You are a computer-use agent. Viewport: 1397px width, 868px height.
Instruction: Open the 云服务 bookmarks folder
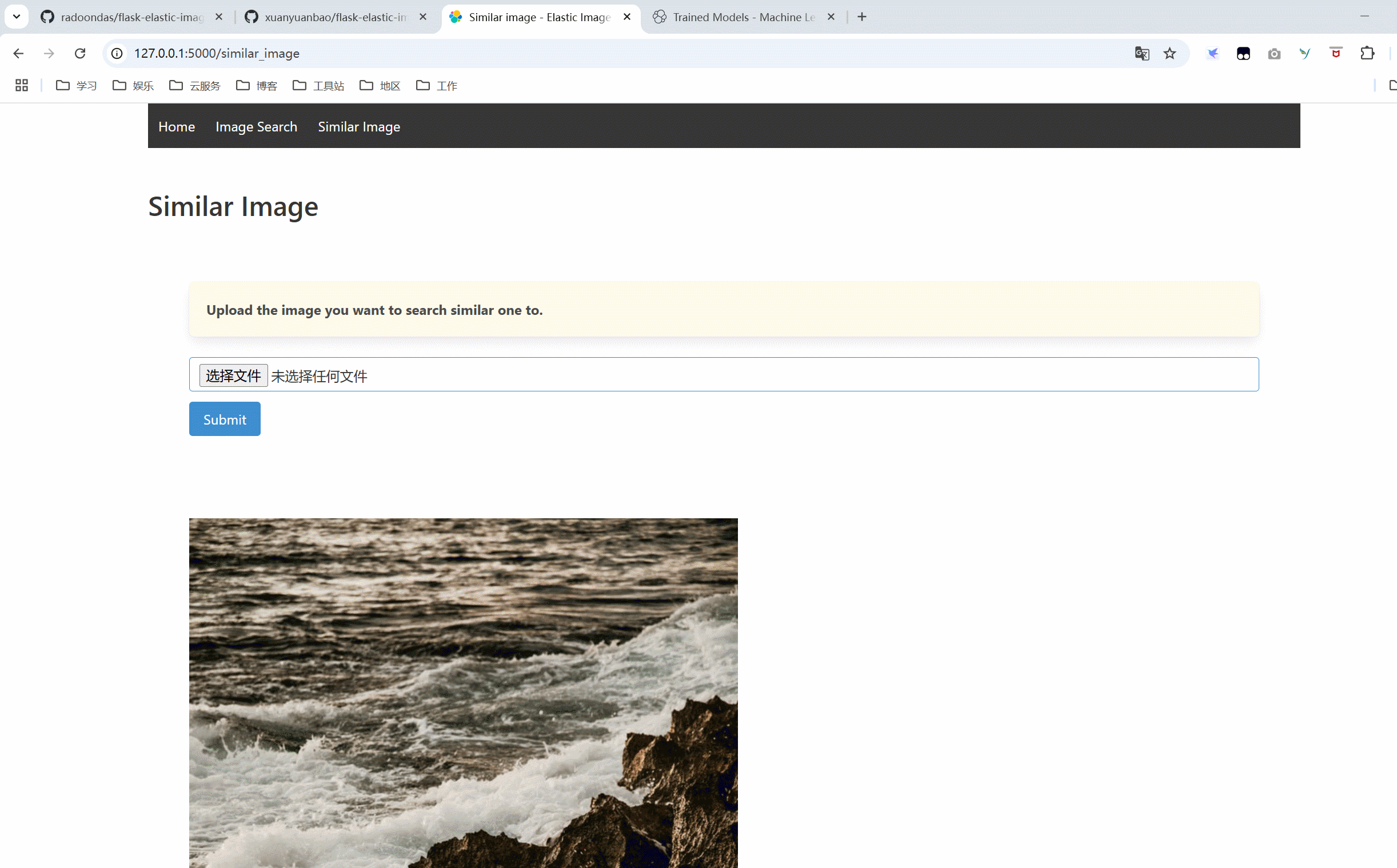tap(195, 86)
